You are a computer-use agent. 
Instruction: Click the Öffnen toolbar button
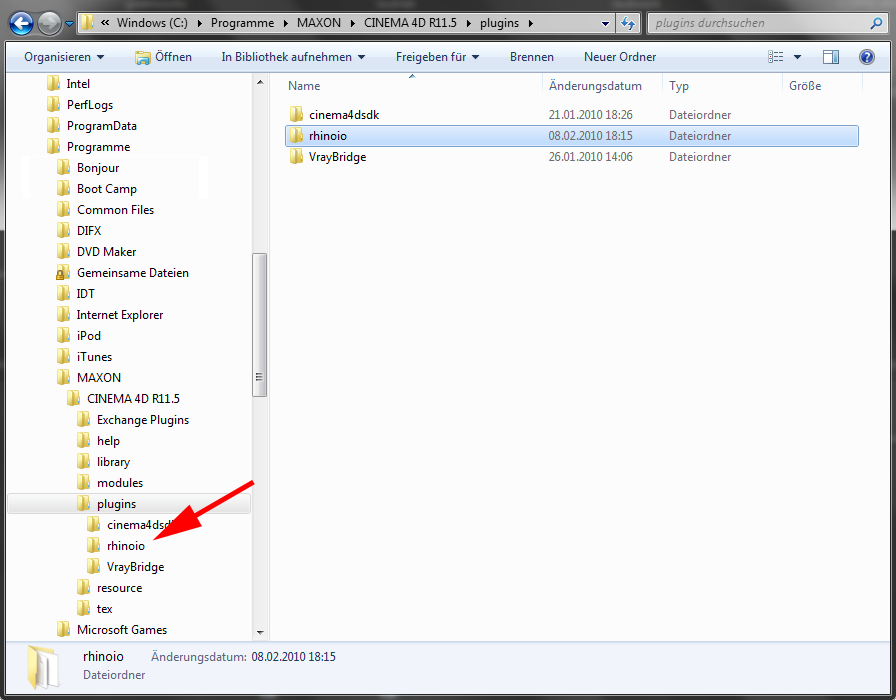tap(163, 57)
